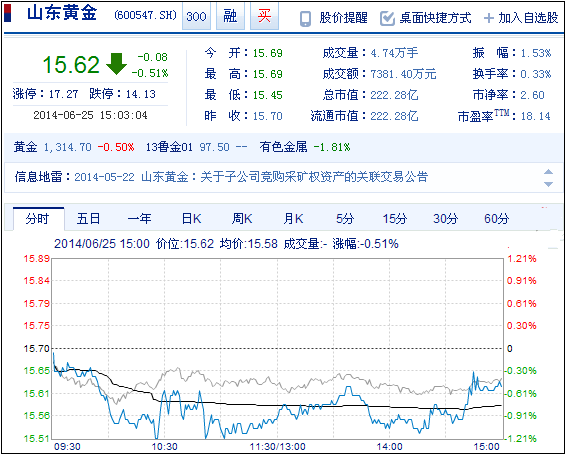
Task: Click the checkmark icon for 桌面快捷方式
Action: [387, 19]
